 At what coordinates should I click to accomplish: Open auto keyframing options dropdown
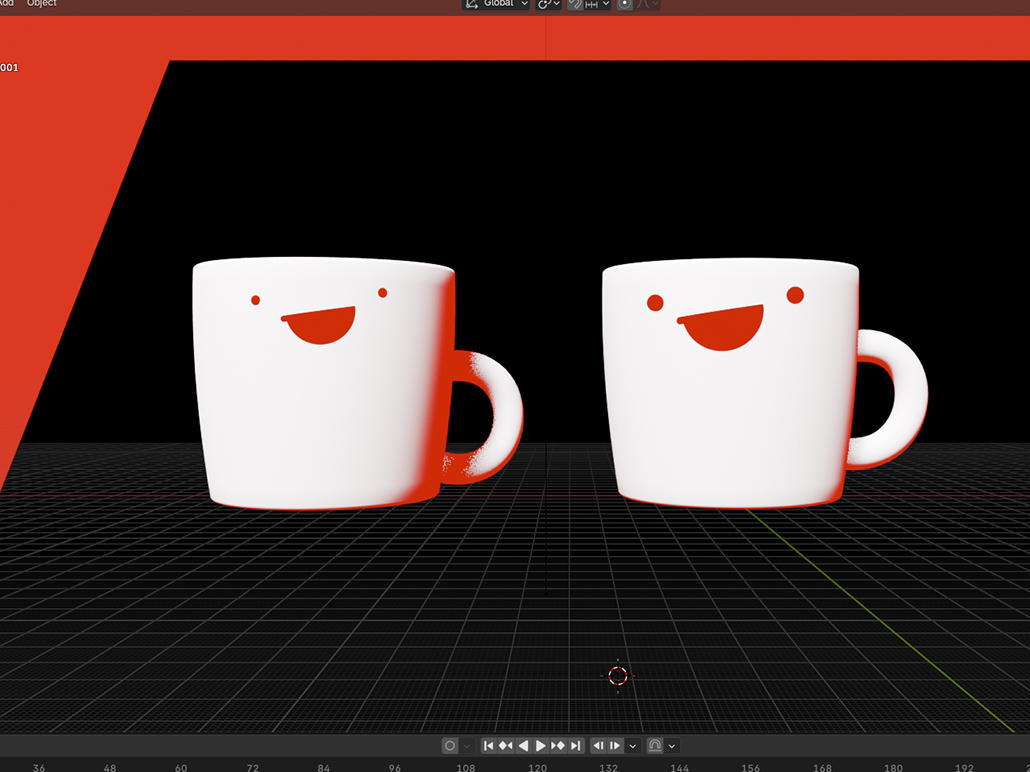(x=466, y=746)
